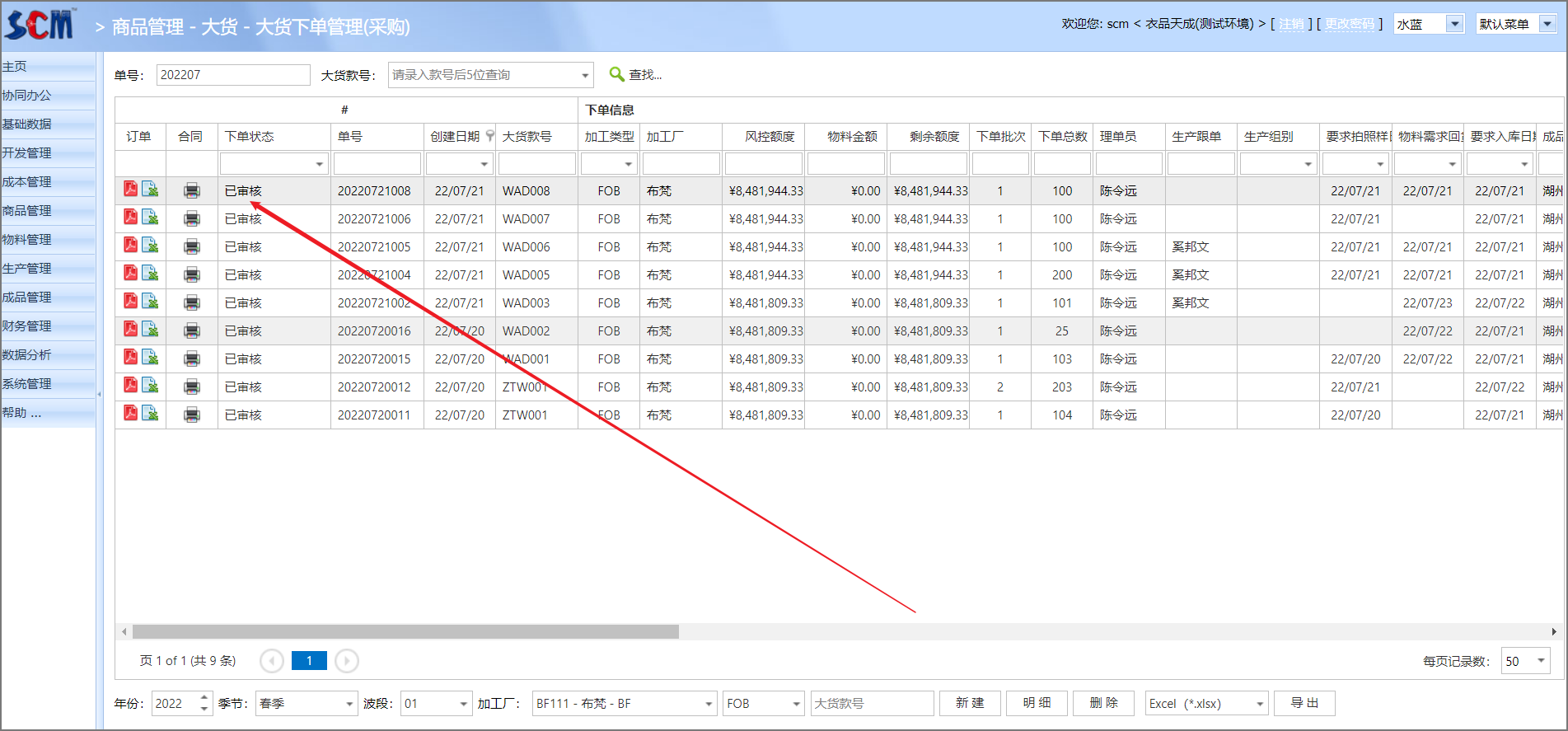Open the 季节 season dropdown
1568x731 pixels.
(349, 704)
